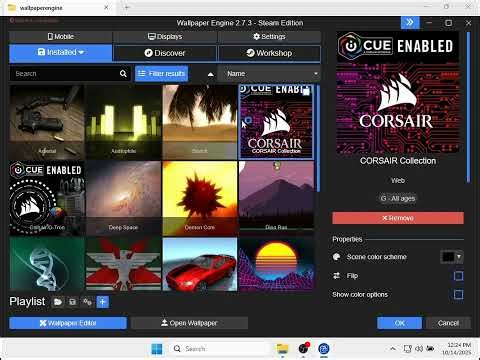Click the search magnifier icon
This screenshot has height=360, width=480.
123,74
